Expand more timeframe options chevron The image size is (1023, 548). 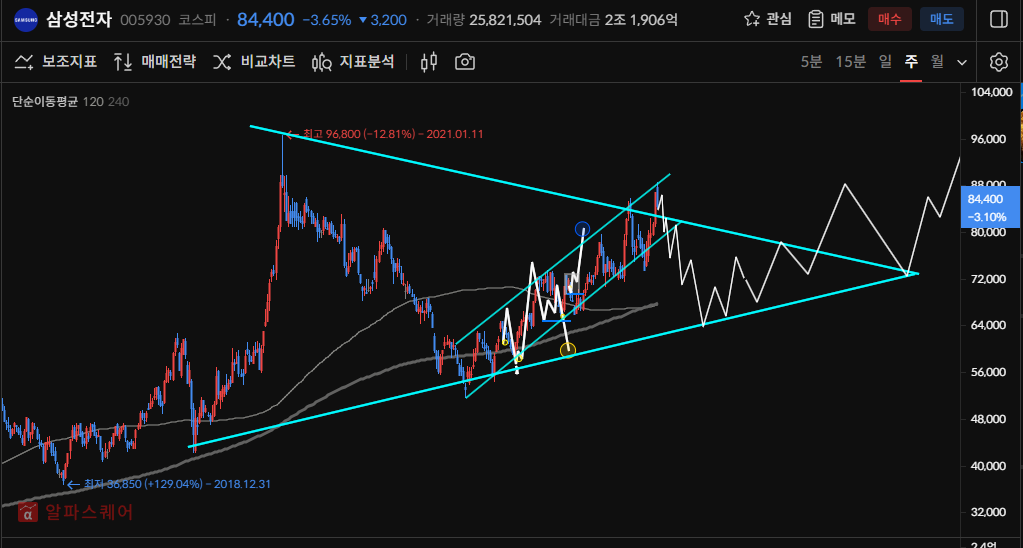click(x=962, y=63)
